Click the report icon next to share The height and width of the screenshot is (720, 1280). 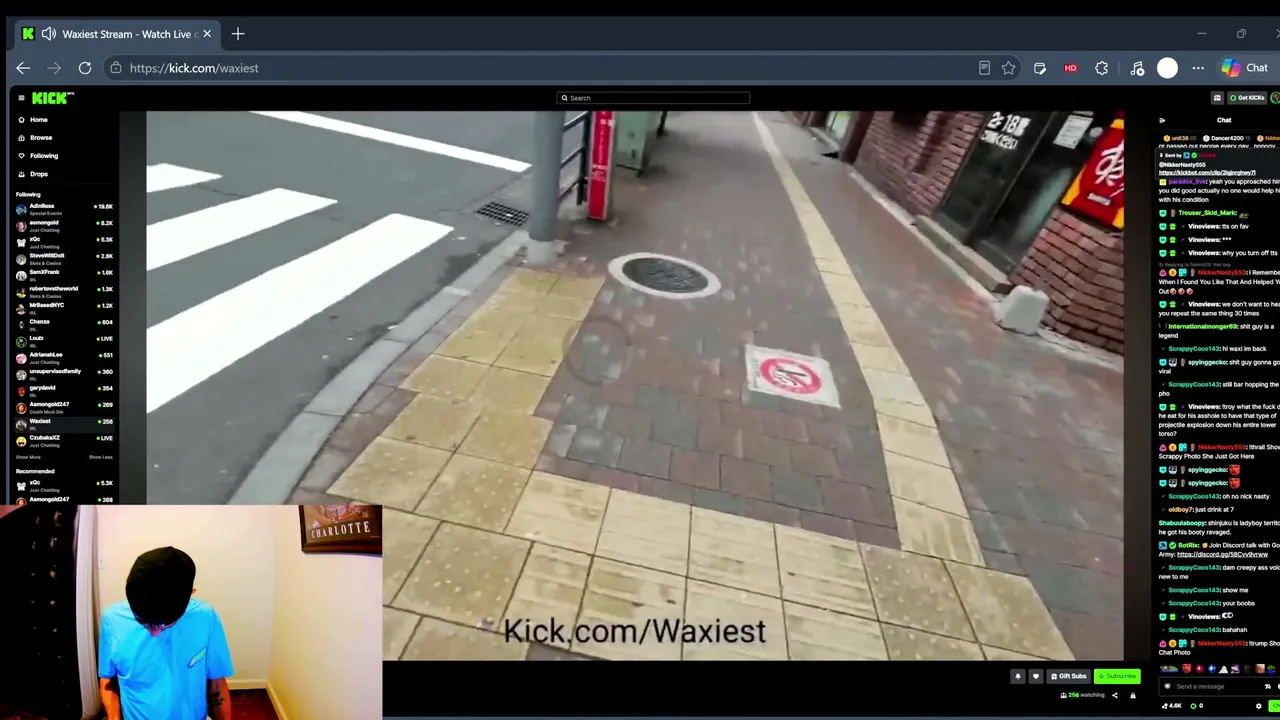pos(1133,695)
